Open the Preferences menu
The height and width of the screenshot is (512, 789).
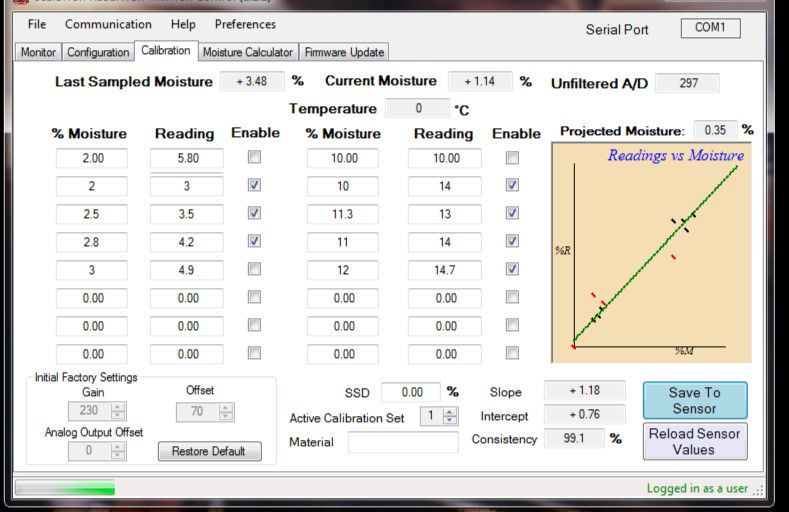tap(245, 24)
